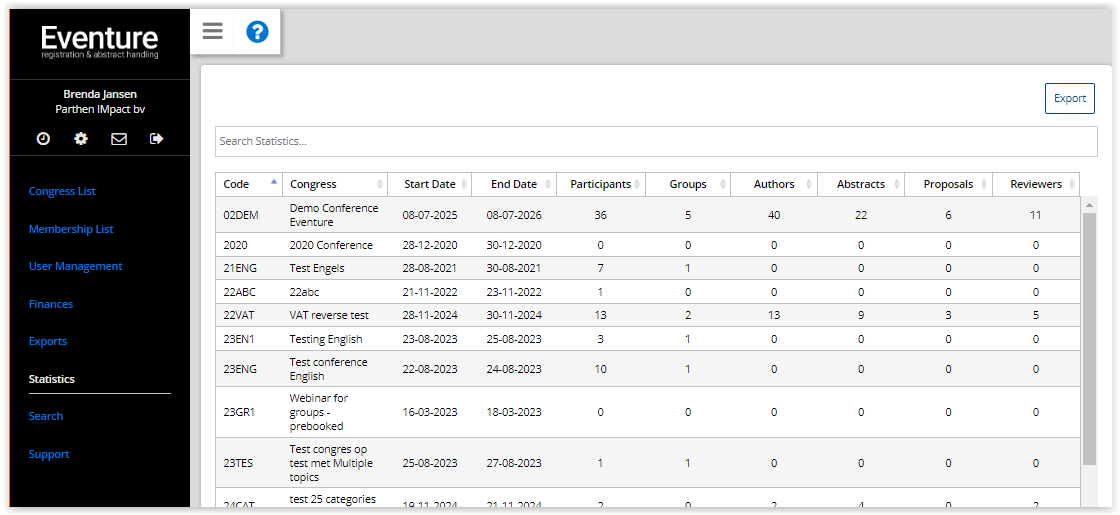Screen dimensions: 1120x515
Task: Select code cell 23GR1
Action: [249, 412]
